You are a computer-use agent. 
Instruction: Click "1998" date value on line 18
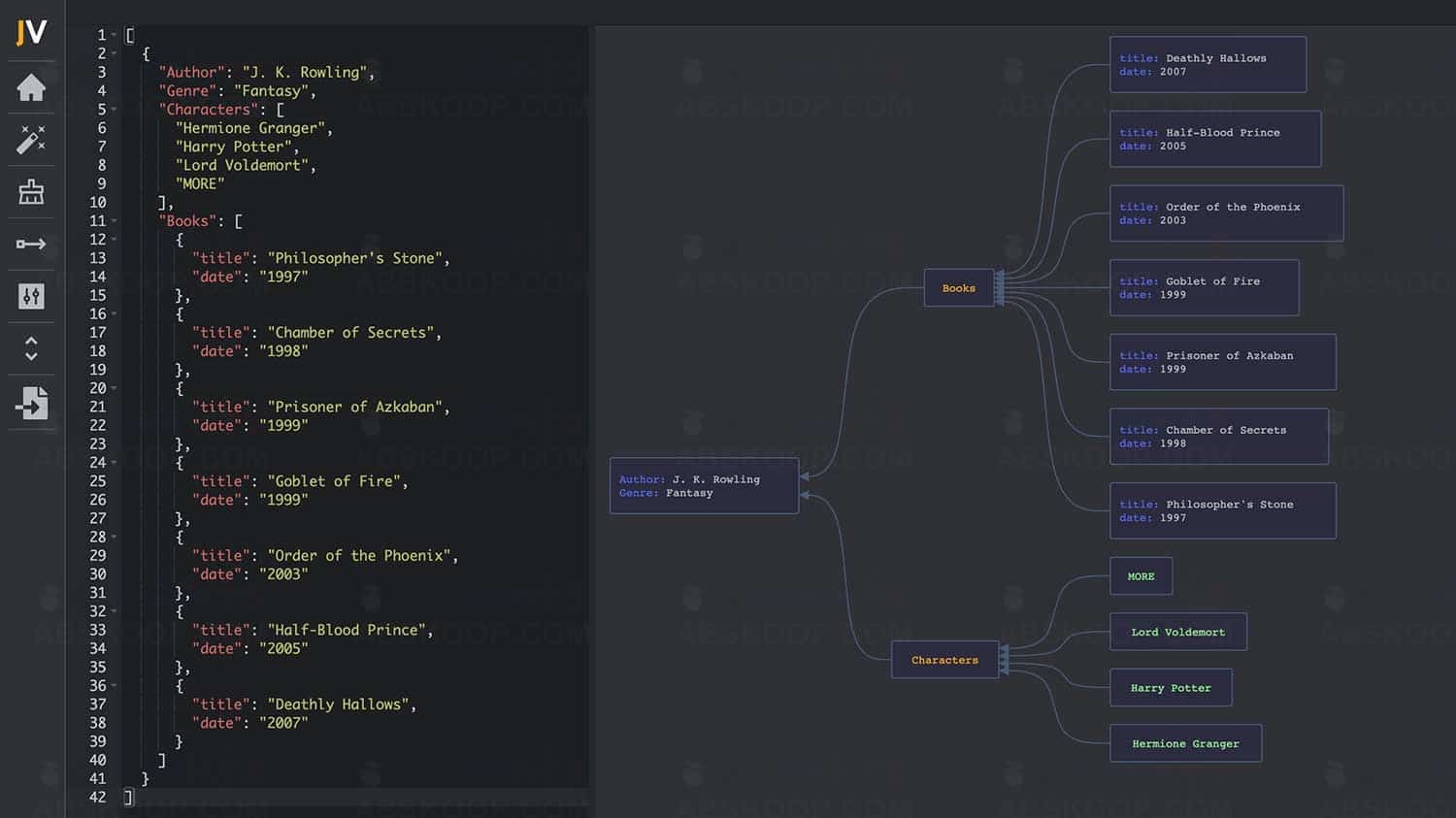coord(283,351)
